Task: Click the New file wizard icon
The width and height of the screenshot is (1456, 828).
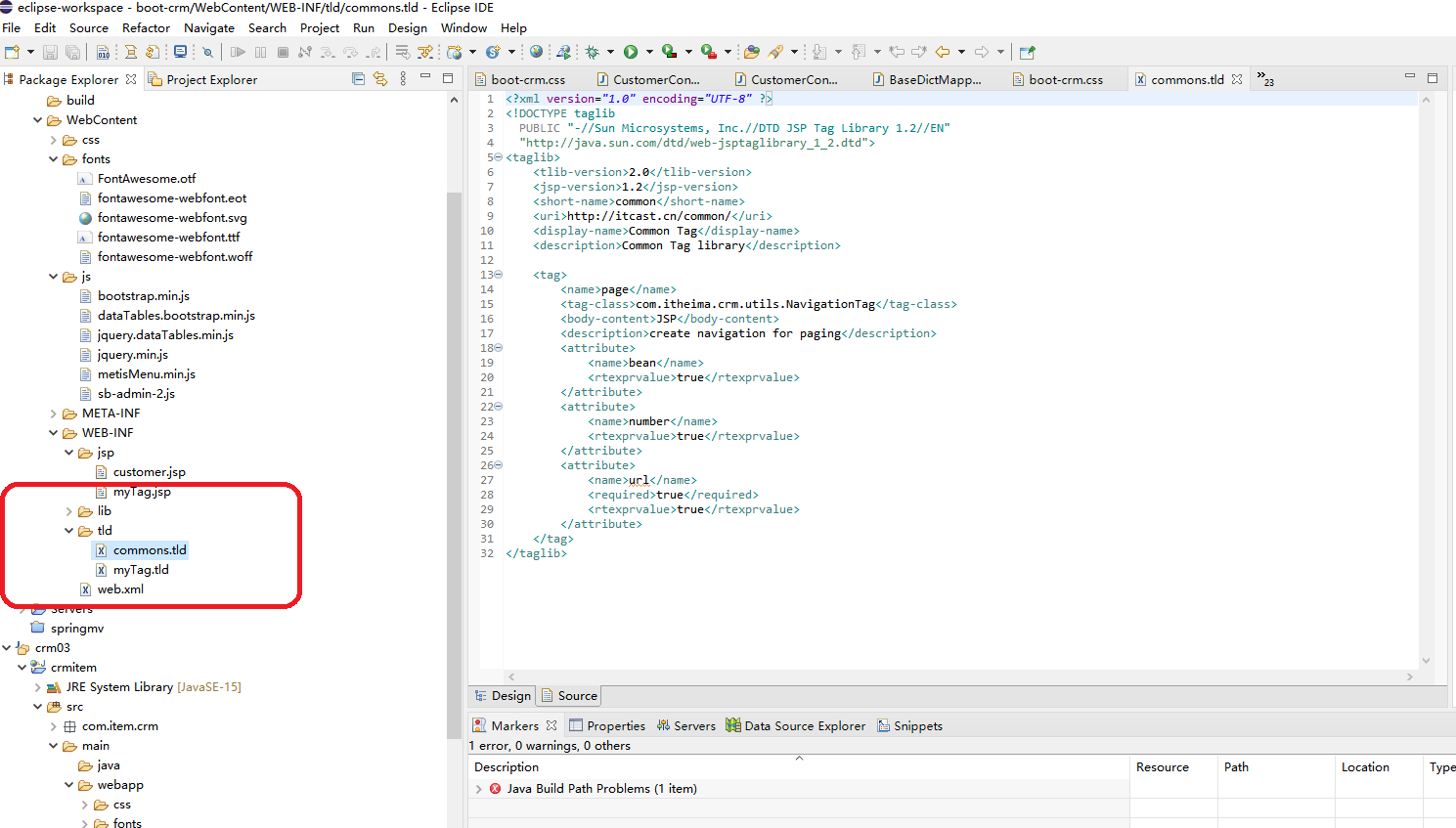Action: click(12, 52)
